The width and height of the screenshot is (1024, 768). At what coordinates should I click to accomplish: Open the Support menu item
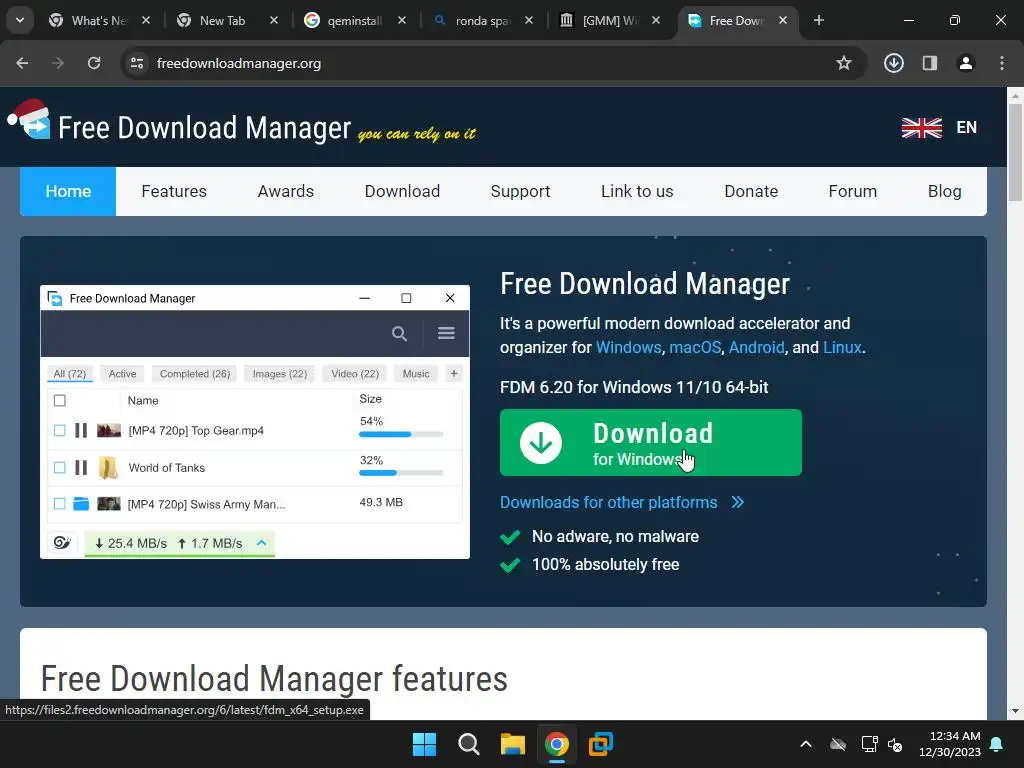point(520,191)
